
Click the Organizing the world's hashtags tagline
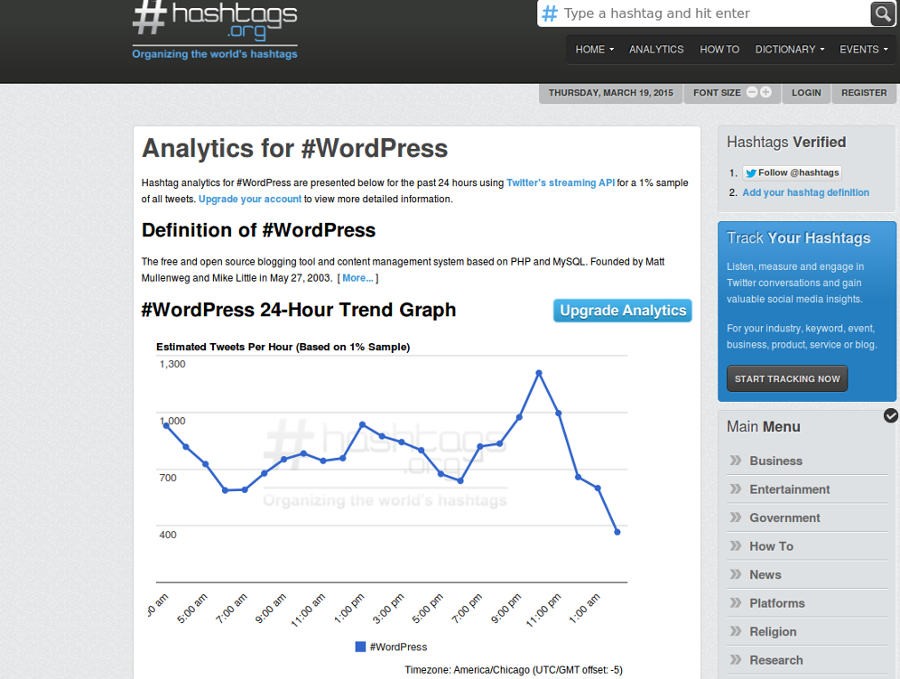(x=215, y=54)
